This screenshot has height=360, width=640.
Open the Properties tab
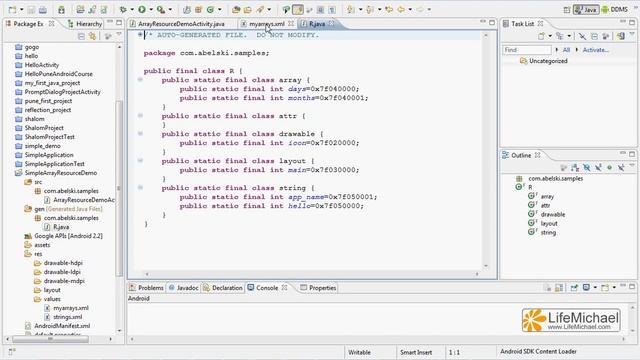[318, 288]
